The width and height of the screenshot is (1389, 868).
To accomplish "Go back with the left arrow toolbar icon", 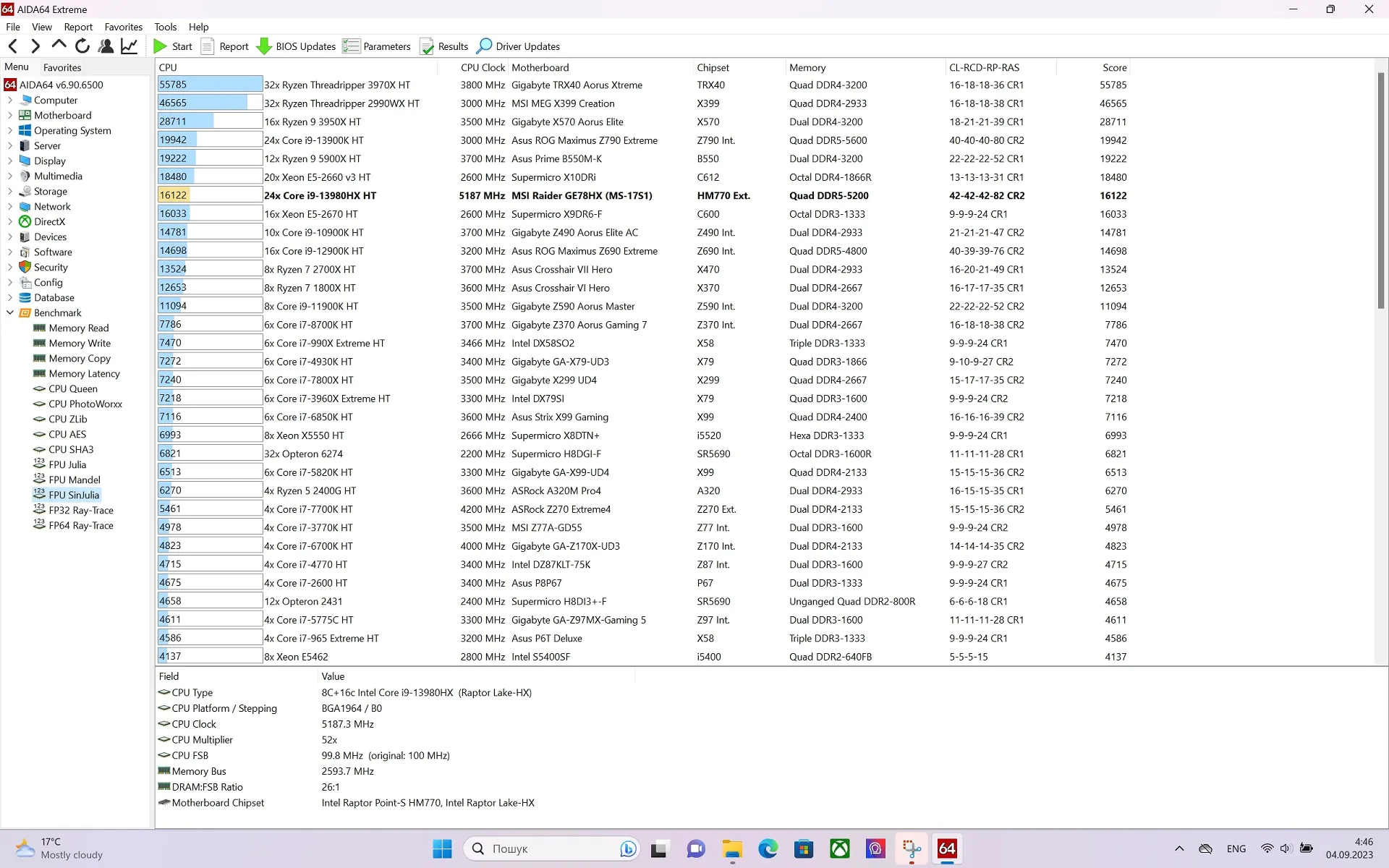I will [13, 46].
